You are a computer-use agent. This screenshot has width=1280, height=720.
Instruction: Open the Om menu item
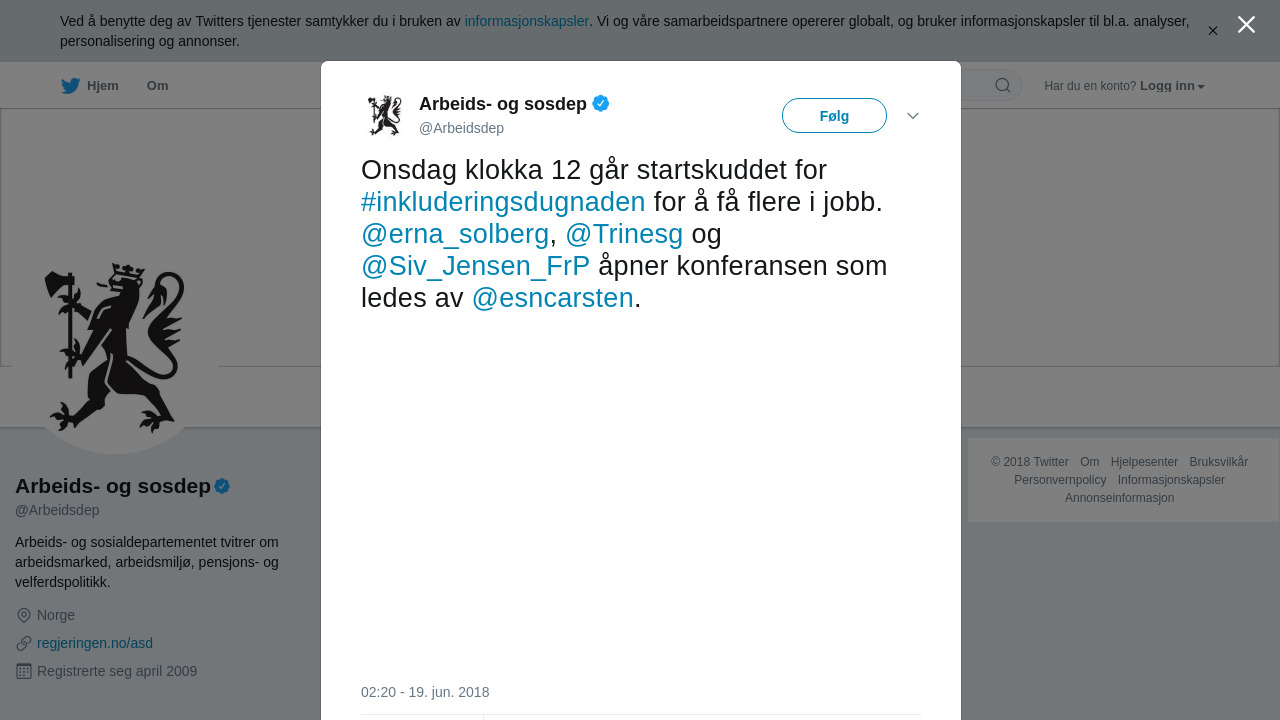(157, 86)
